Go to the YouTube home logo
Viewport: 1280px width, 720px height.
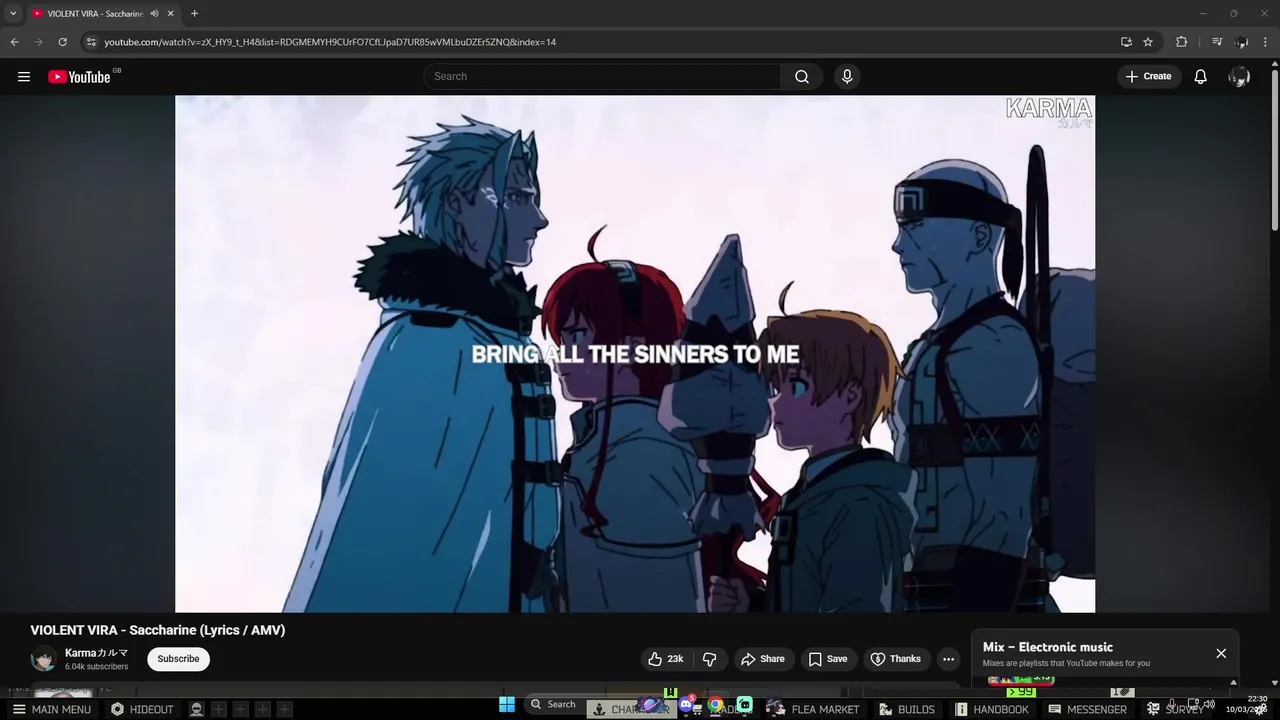coord(79,77)
